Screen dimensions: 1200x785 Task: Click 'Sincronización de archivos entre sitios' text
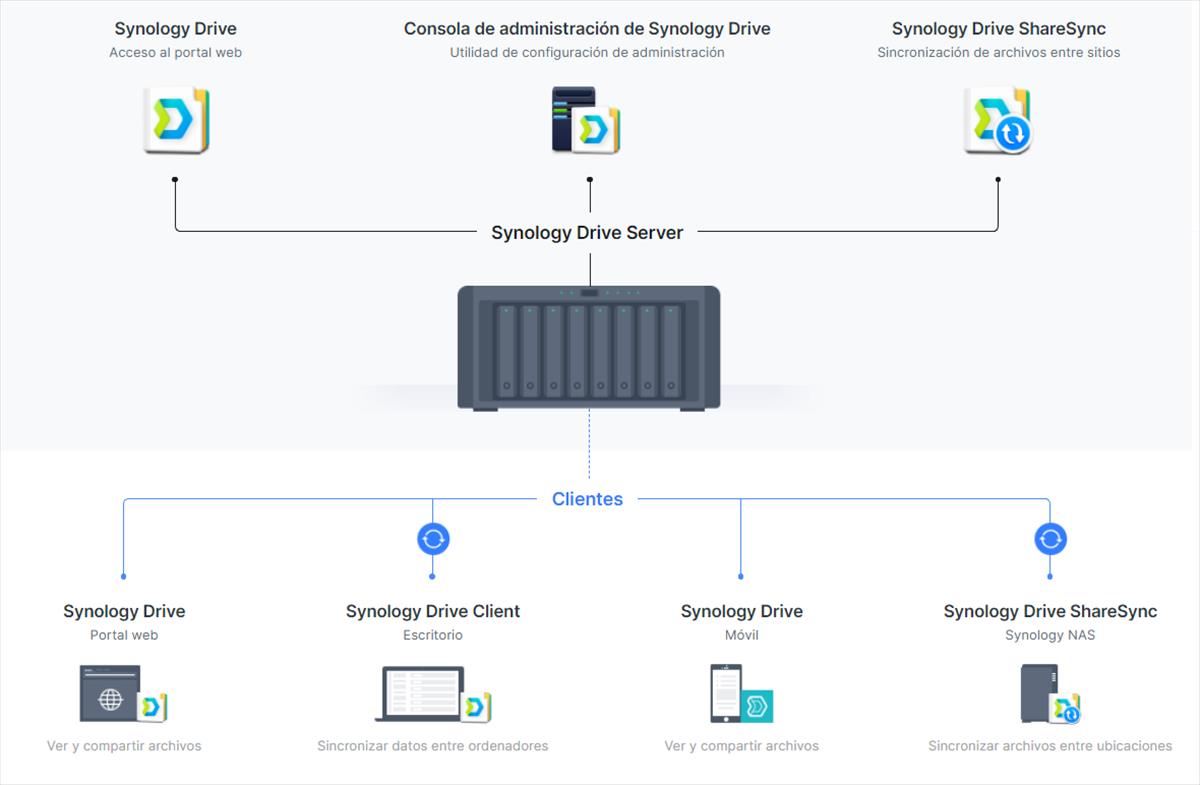pos(999,53)
